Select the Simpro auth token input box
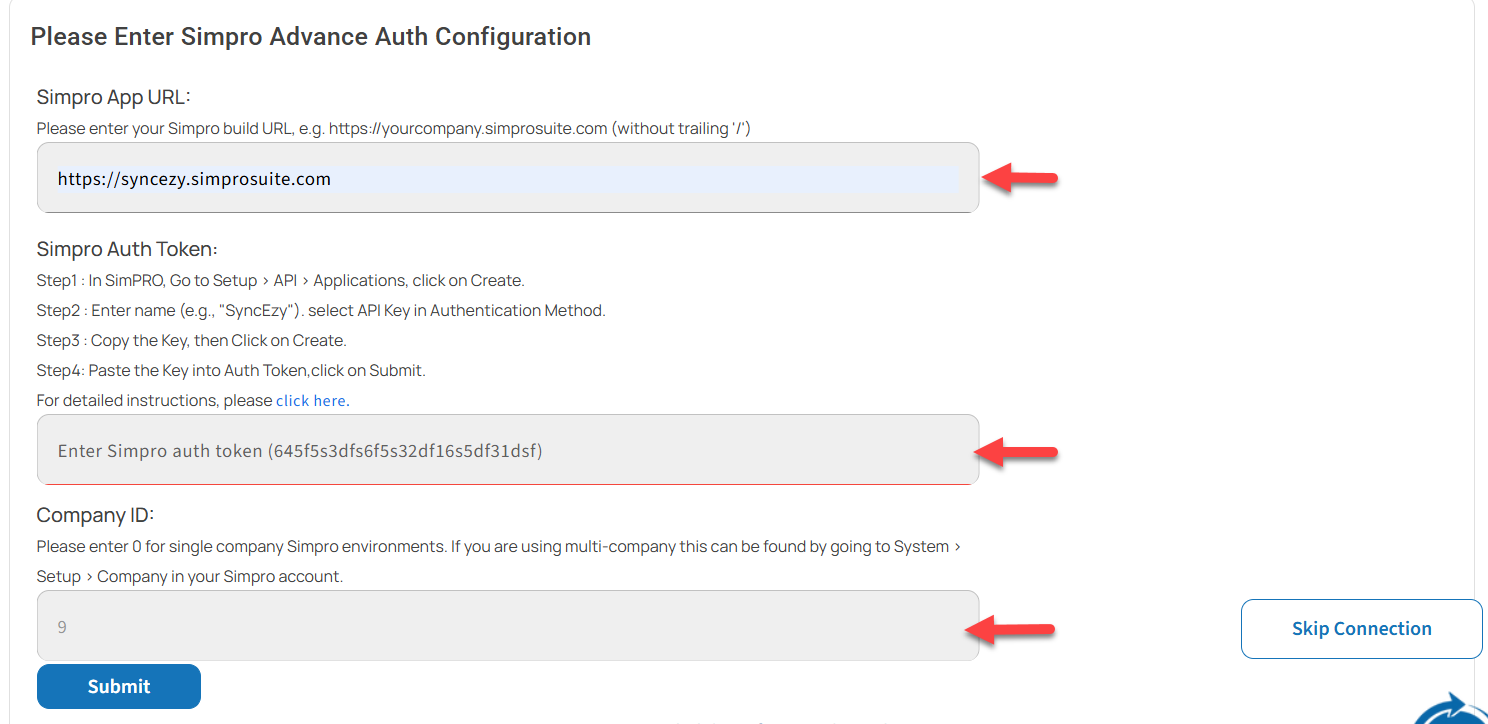The width and height of the screenshot is (1488, 724). pyautogui.click(x=508, y=450)
